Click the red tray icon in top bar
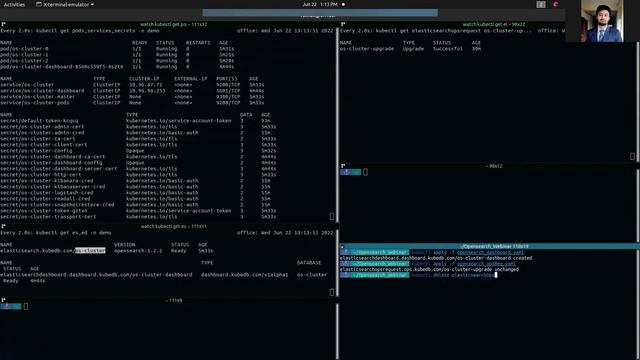Viewport: 640px width, 360px height. click(x=556, y=4)
